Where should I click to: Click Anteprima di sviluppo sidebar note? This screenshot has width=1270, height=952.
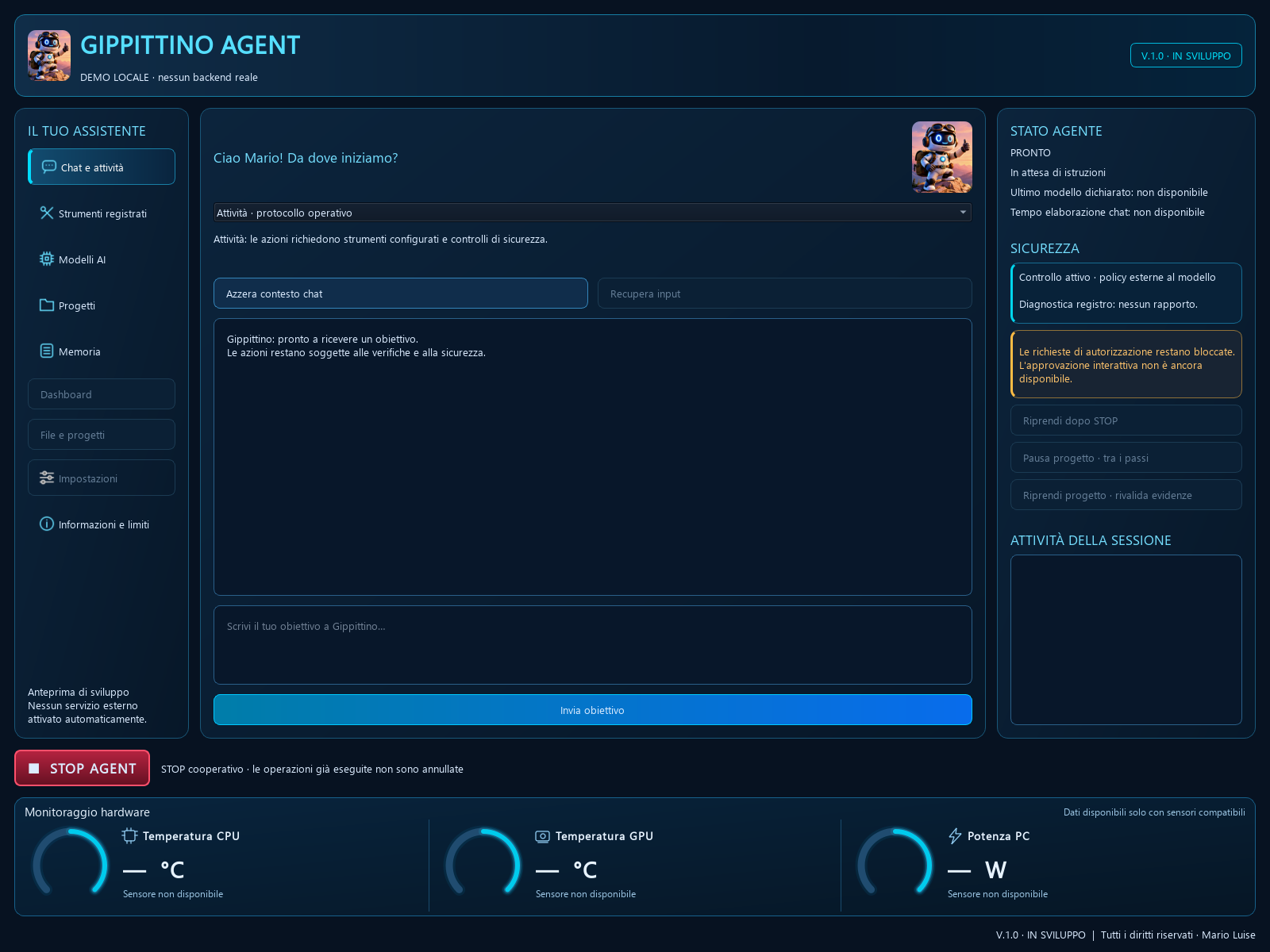click(87, 705)
